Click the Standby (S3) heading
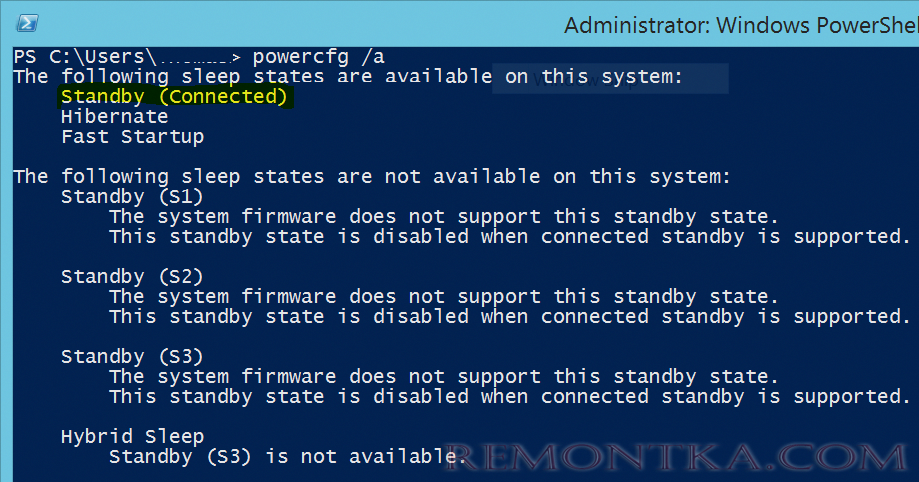 coord(132,357)
